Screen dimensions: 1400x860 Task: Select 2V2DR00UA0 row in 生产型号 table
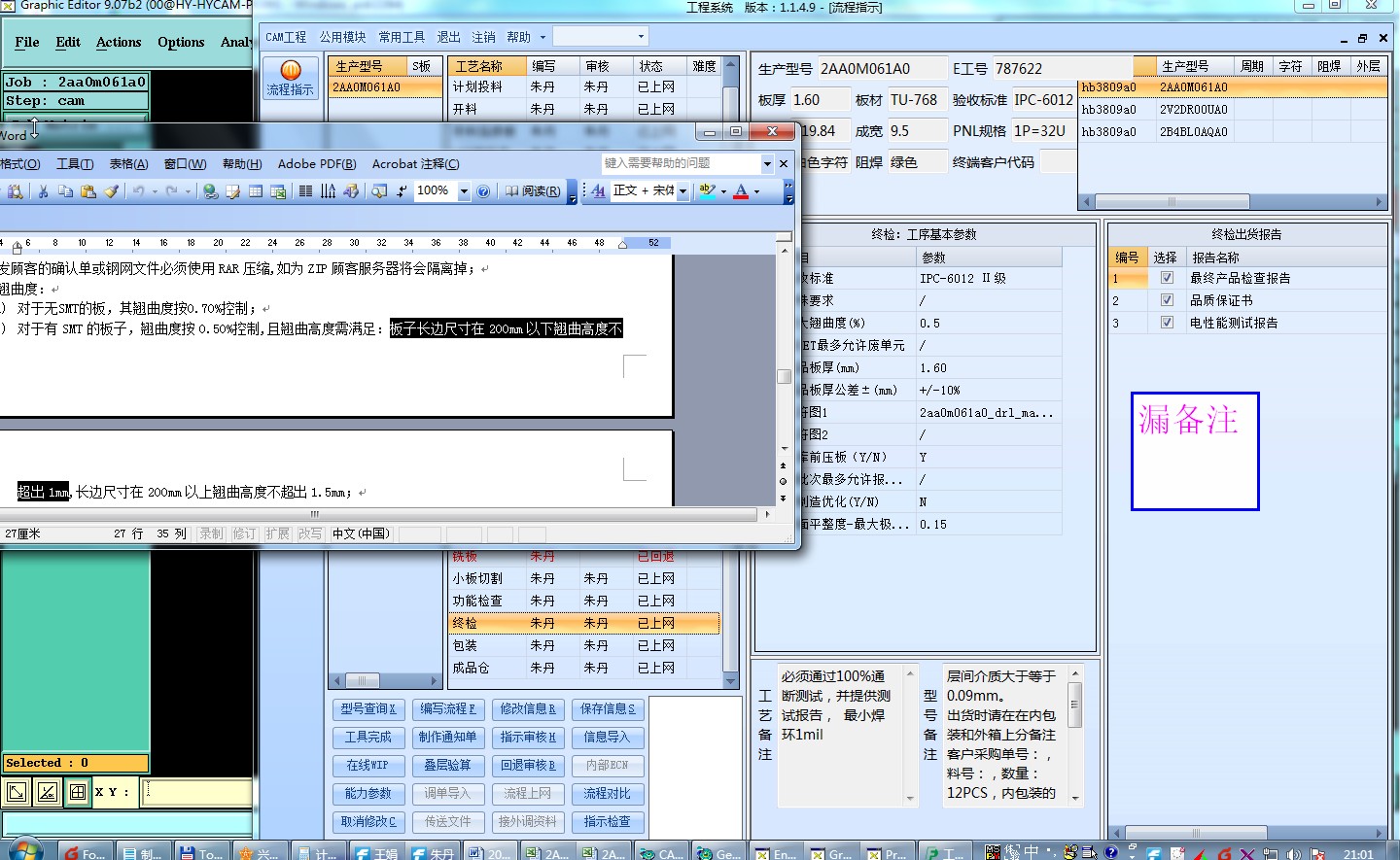[x=1233, y=110]
